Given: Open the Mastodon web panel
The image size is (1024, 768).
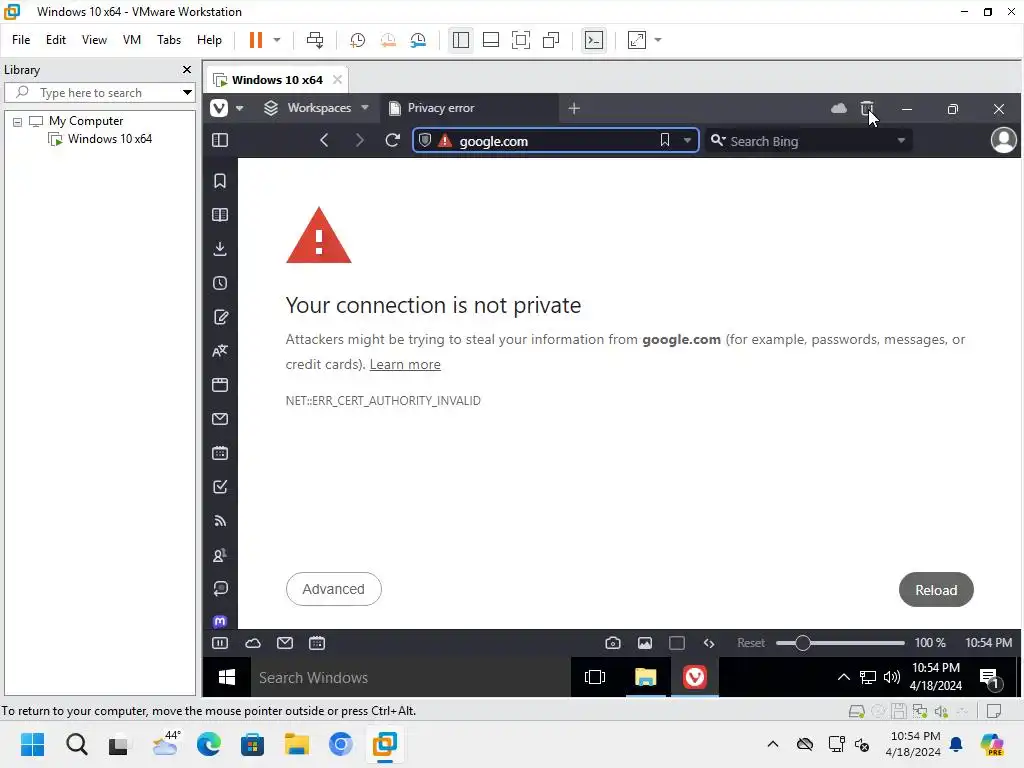Looking at the screenshot, I should click(220, 621).
